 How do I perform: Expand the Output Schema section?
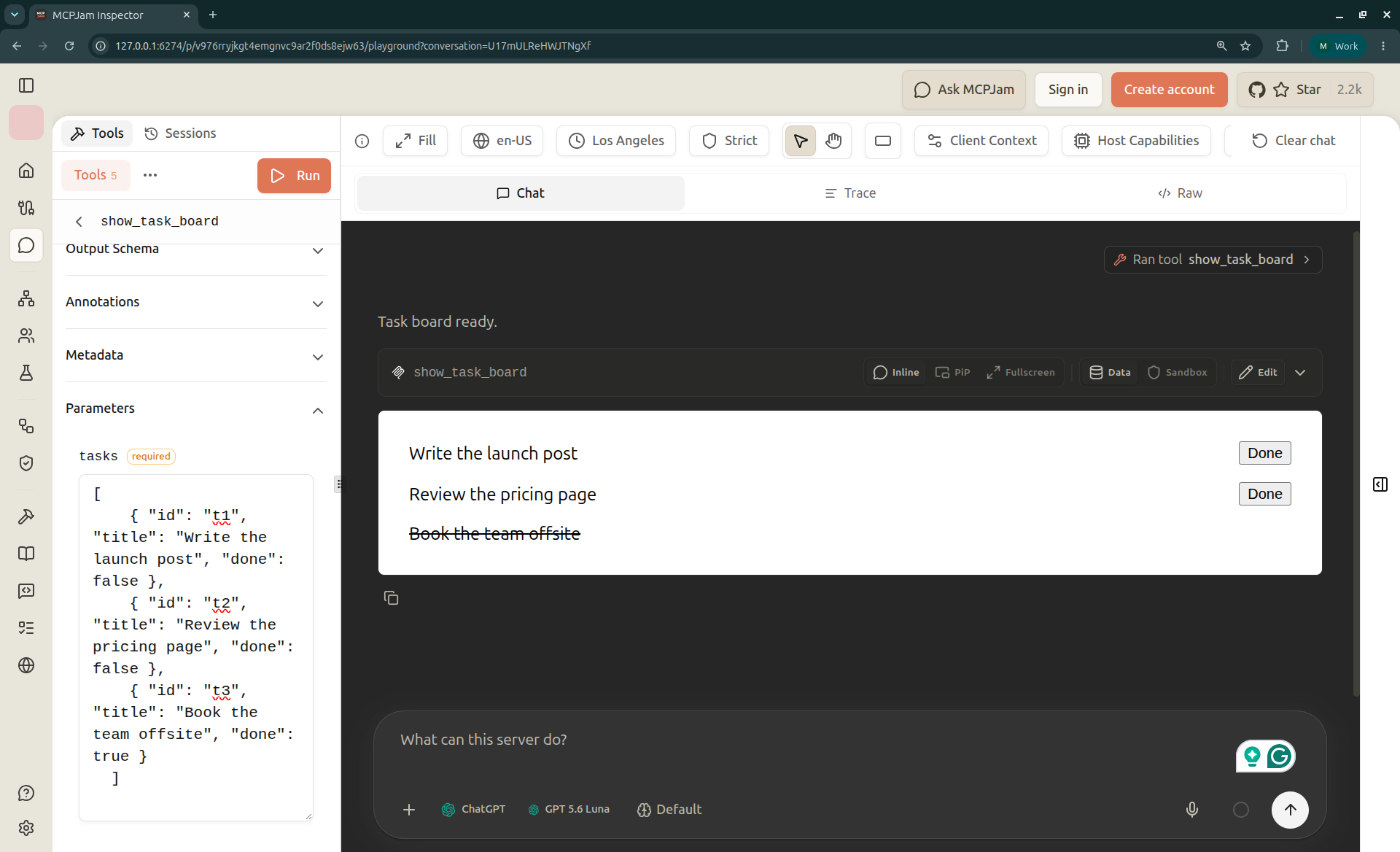pos(196,249)
